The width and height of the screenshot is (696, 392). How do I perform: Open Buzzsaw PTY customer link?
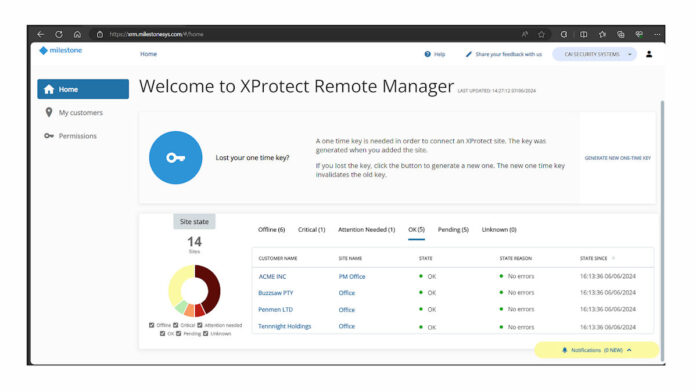coord(276,293)
